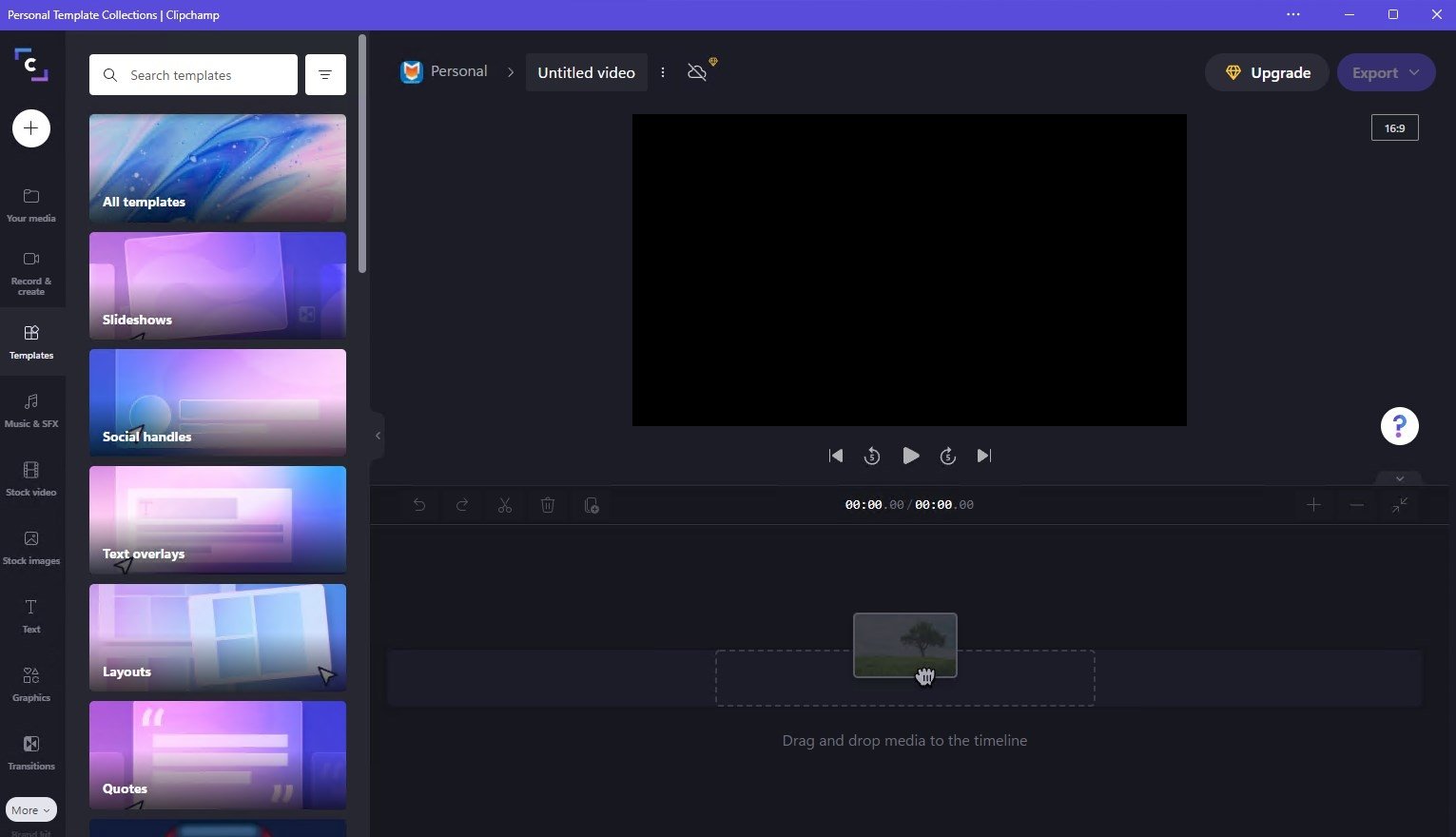
Task: Open the Graphics sidebar panel
Action: (31, 684)
